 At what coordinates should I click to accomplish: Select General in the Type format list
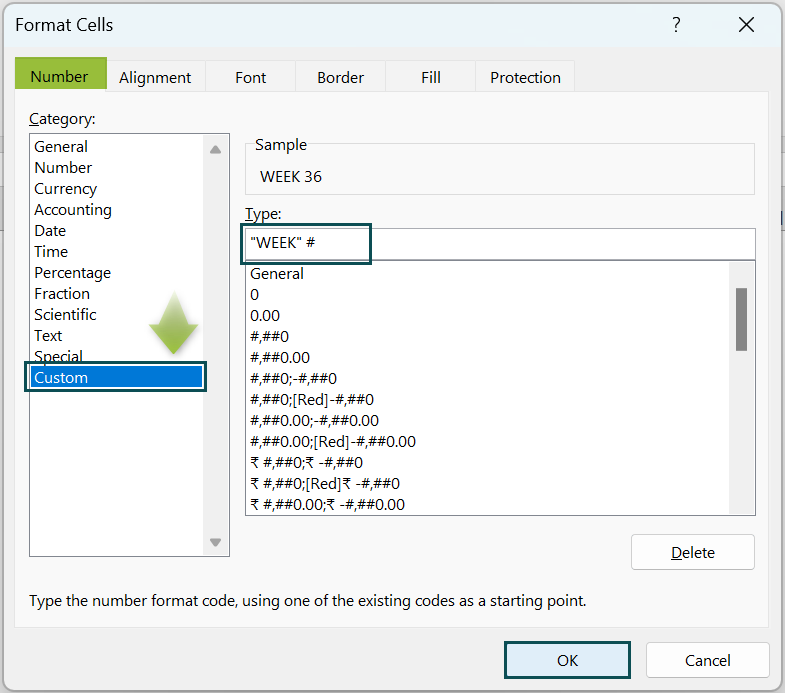(x=488, y=274)
